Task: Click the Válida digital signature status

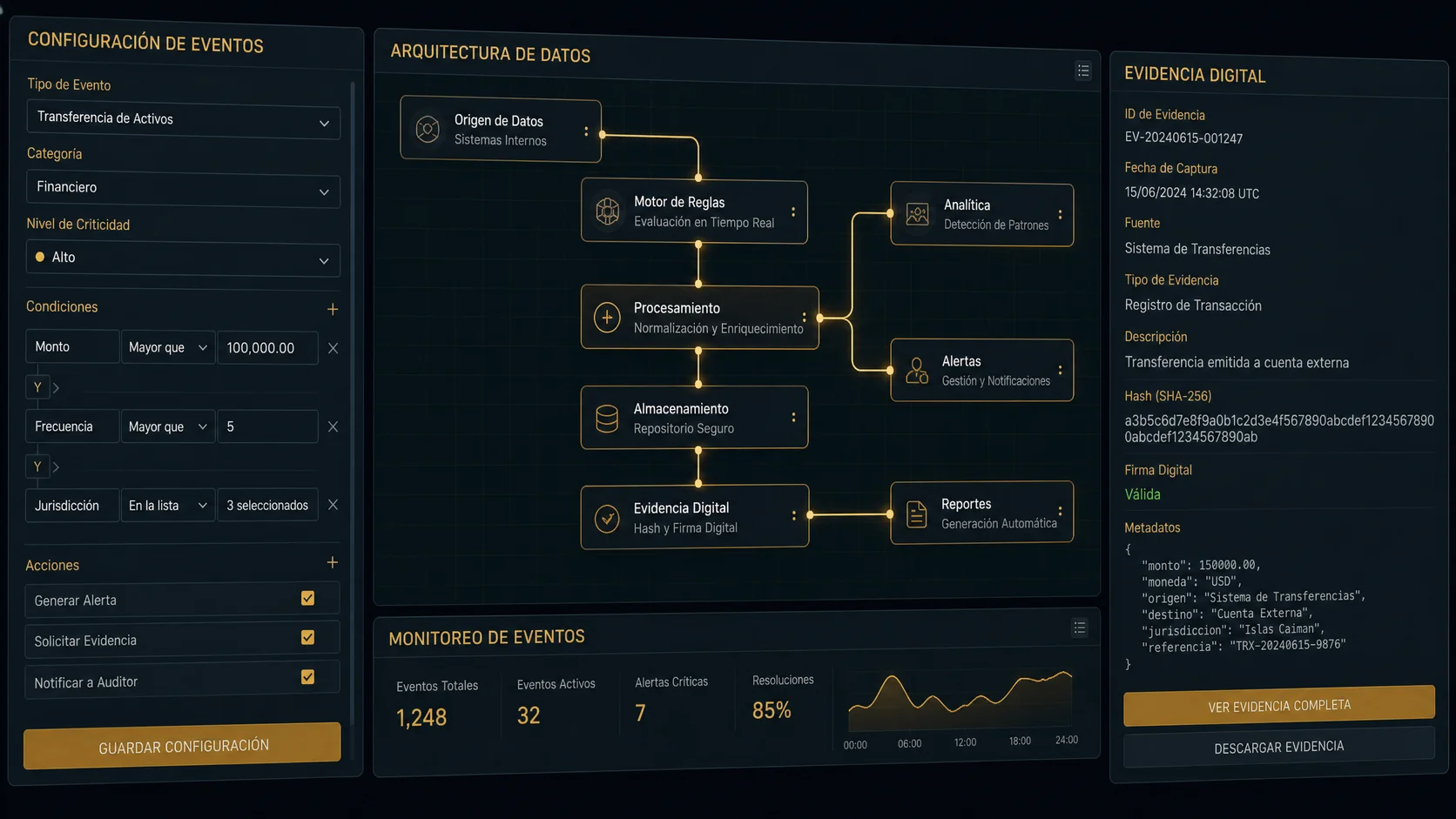Action: pos(1143,494)
